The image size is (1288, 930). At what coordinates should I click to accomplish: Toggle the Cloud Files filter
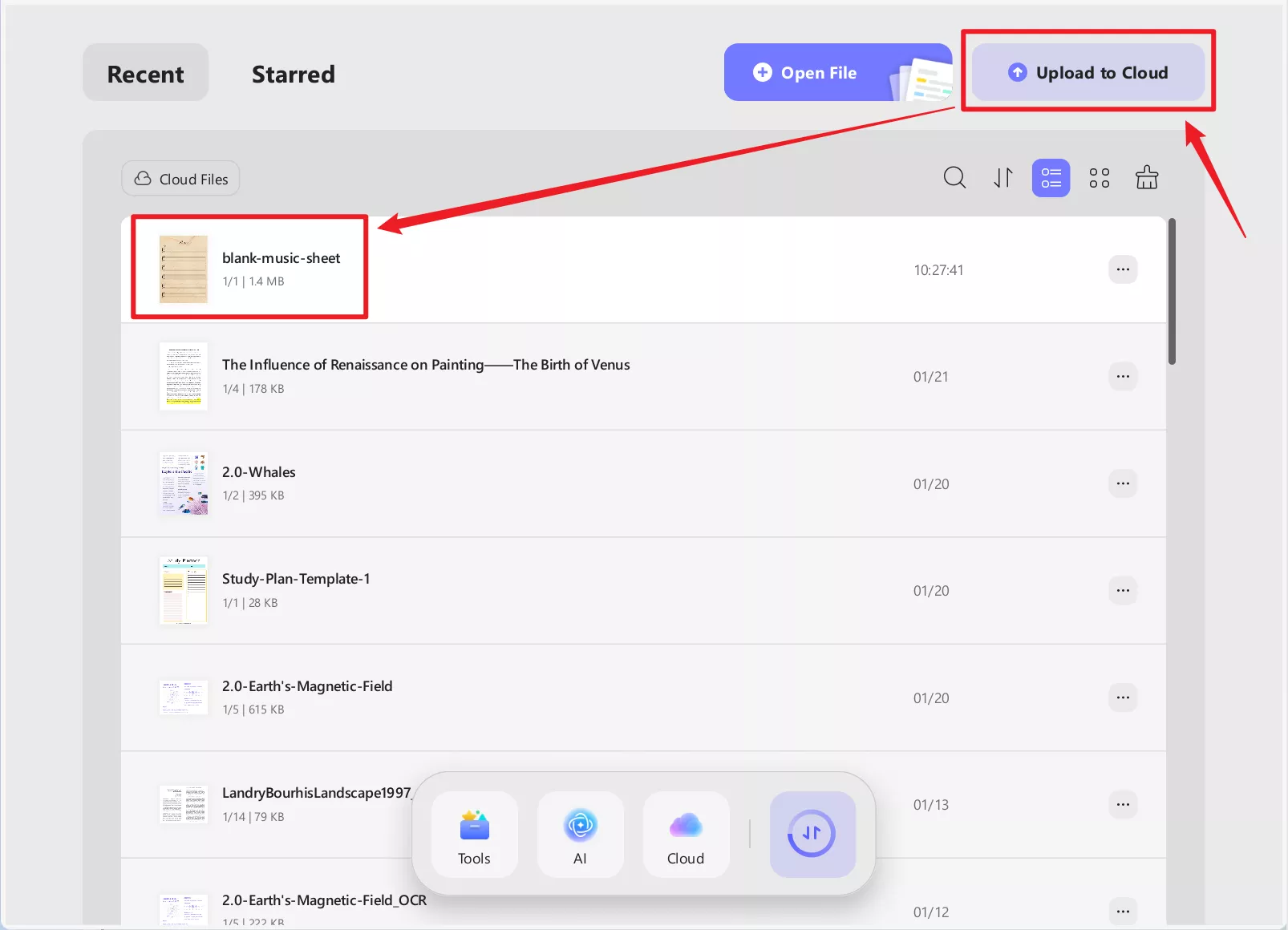coord(180,178)
